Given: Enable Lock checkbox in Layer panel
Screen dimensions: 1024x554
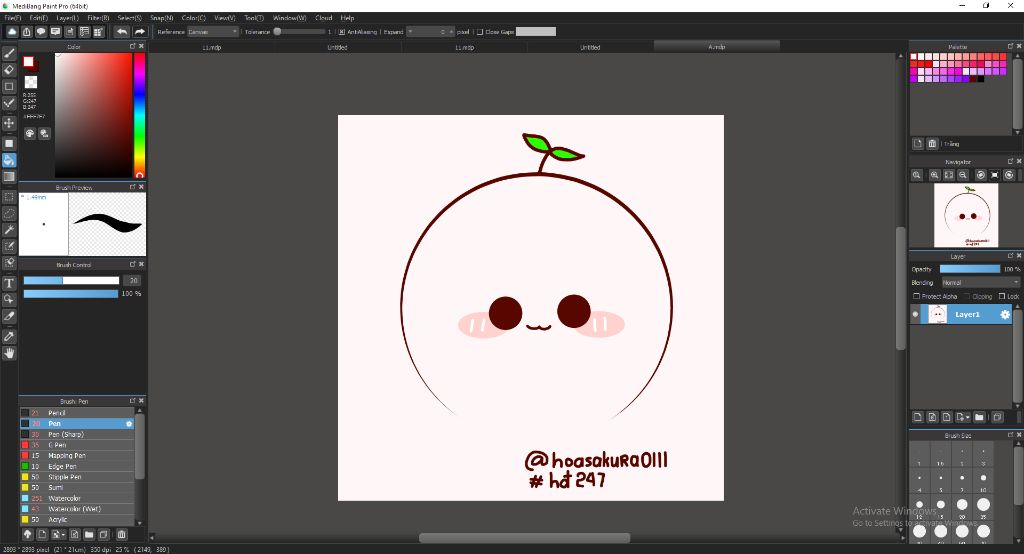Looking at the screenshot, I should (x=1002, y=296).
